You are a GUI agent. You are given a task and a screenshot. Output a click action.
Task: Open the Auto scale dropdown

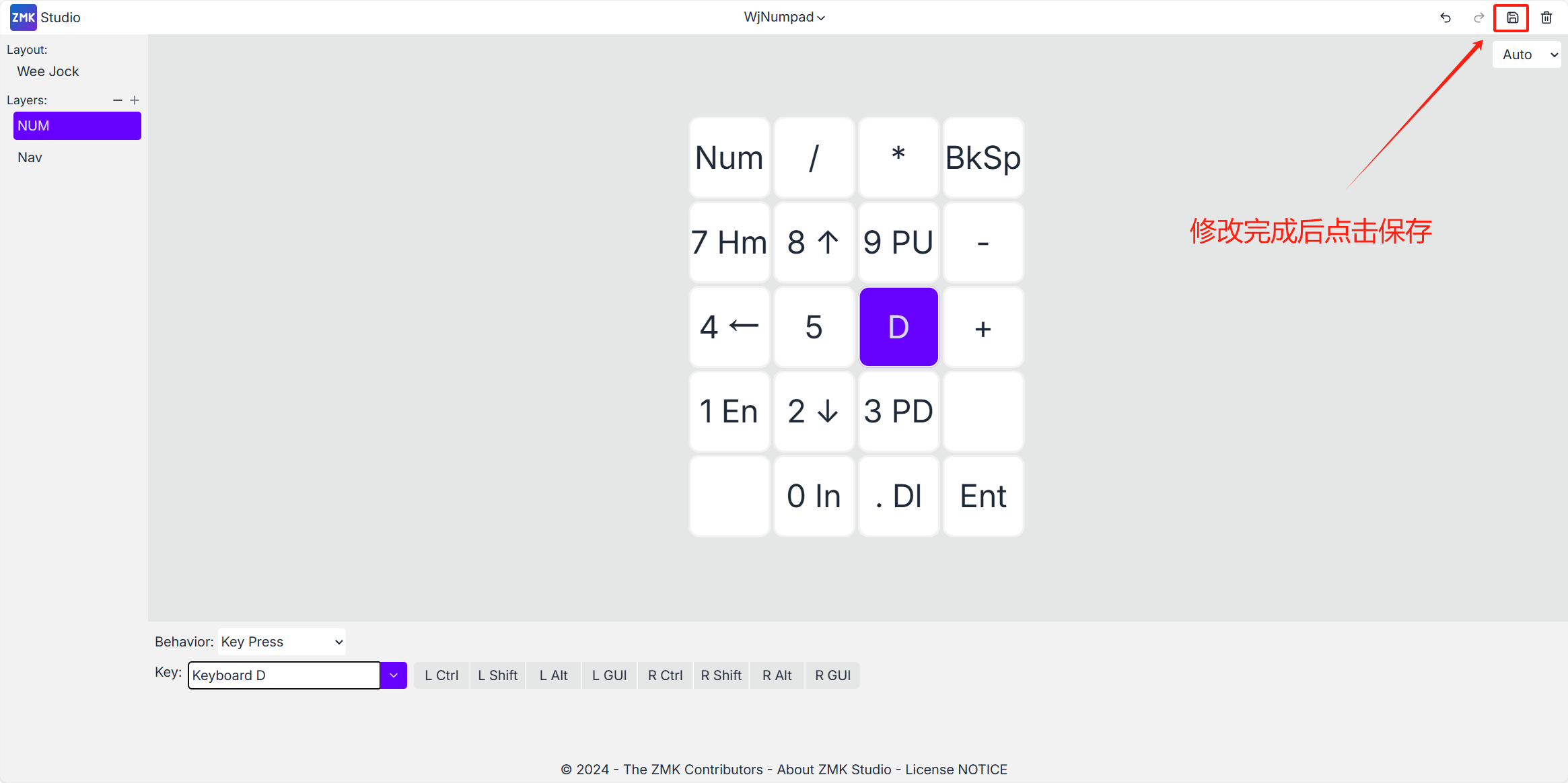click(1527, 54)
